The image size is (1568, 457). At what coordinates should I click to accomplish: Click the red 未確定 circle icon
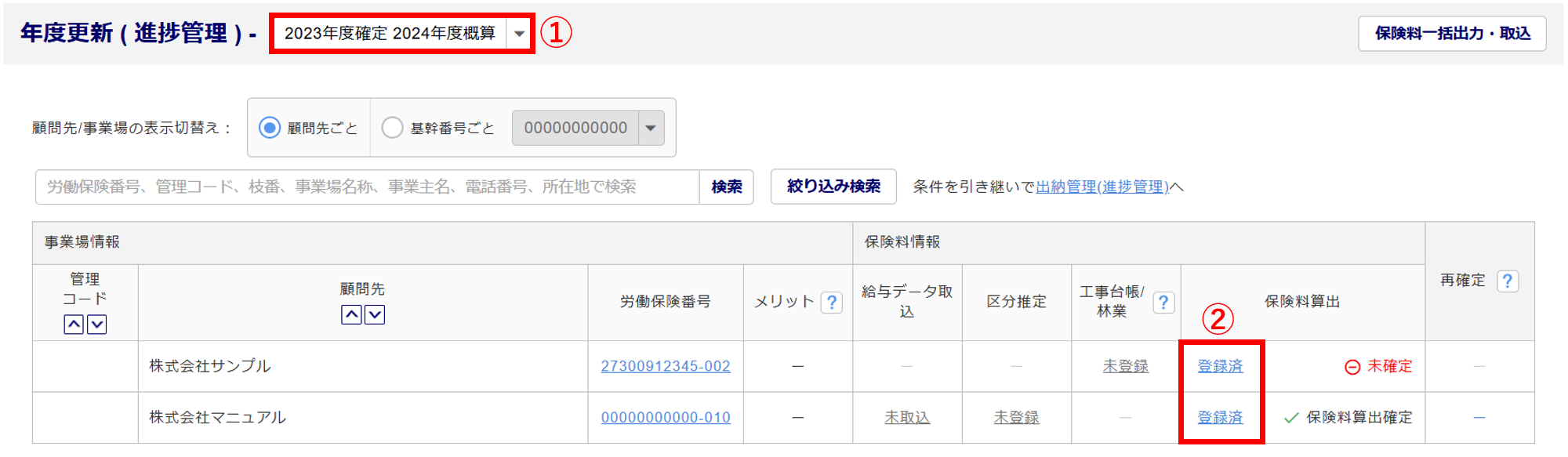pyautogui.click(x=1352, y=367)
